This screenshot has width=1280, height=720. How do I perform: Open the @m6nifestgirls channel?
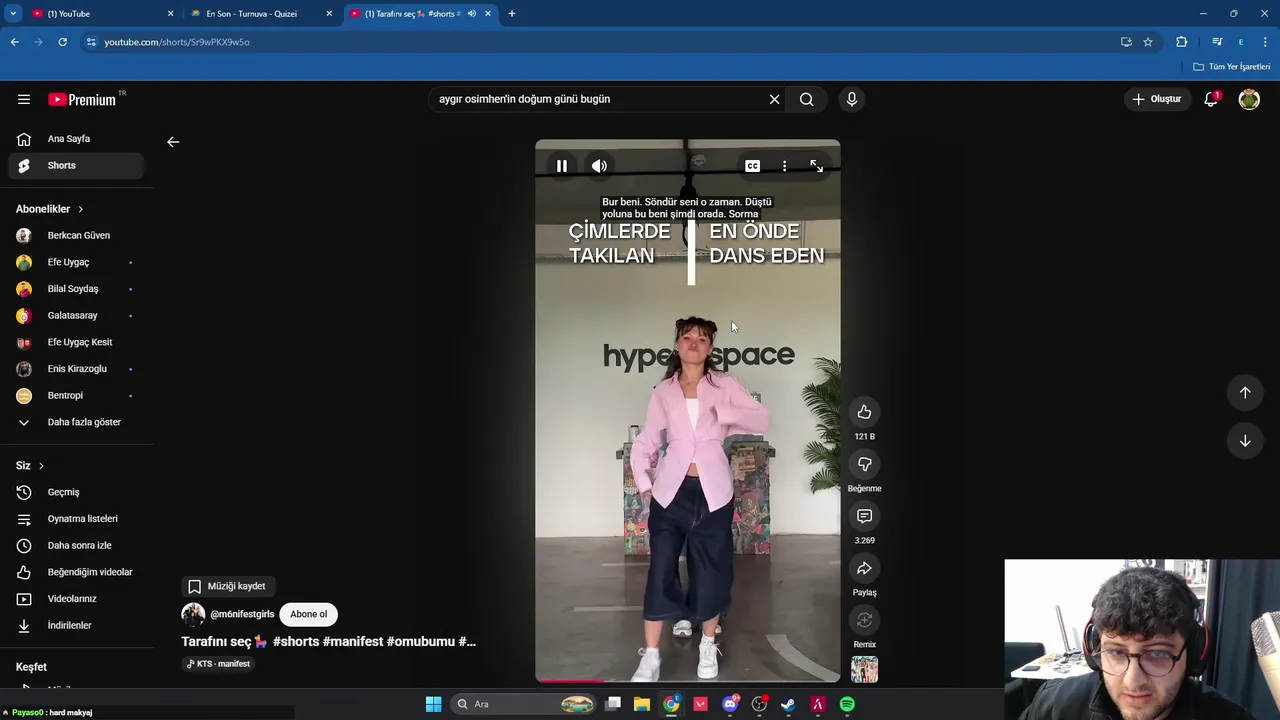tap(242, 614)
